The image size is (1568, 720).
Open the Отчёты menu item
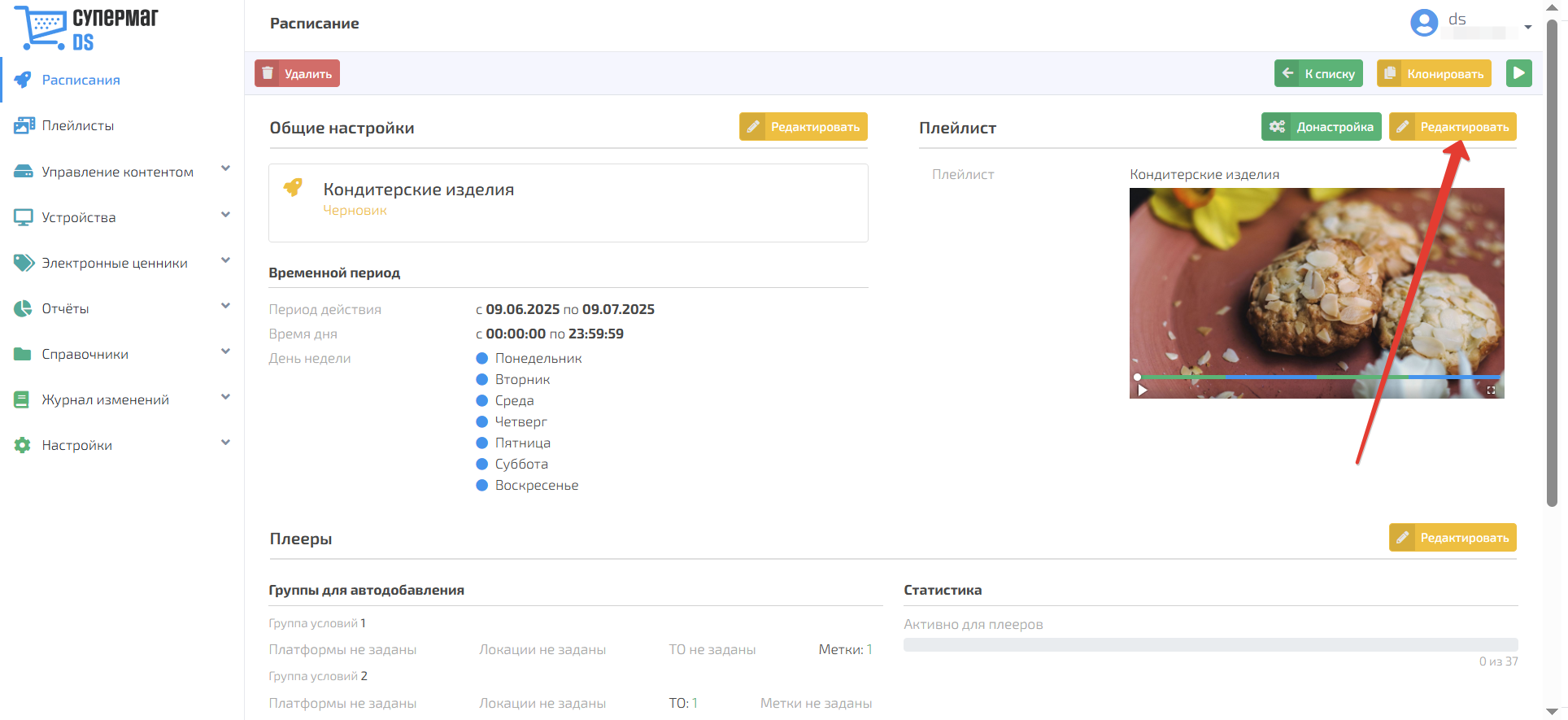[x=122, y=308]
